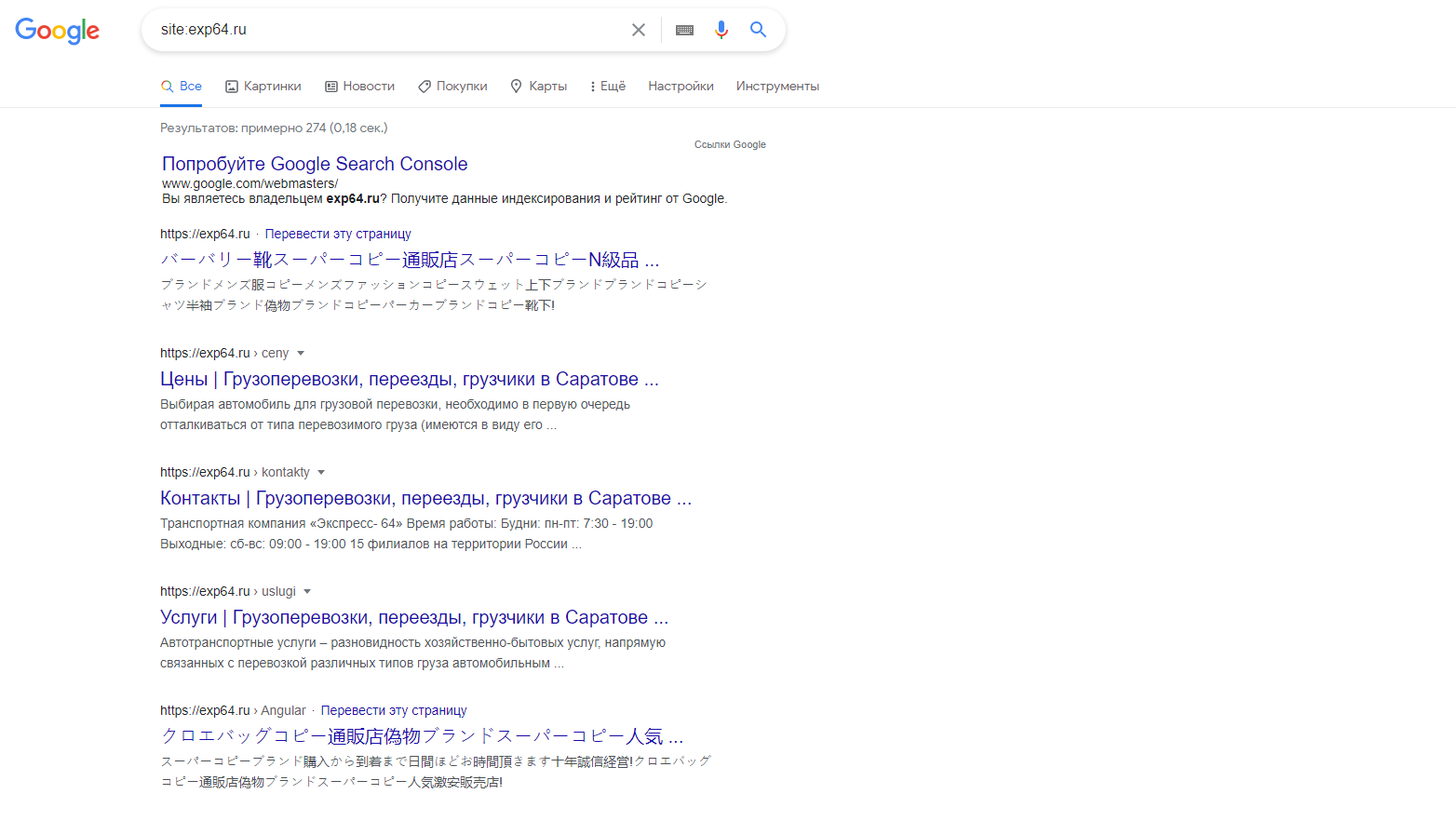Viewport: 1456px width, 821px height.
Task: Click www.google.com/webmasters/ URL text
Action: 249,183
